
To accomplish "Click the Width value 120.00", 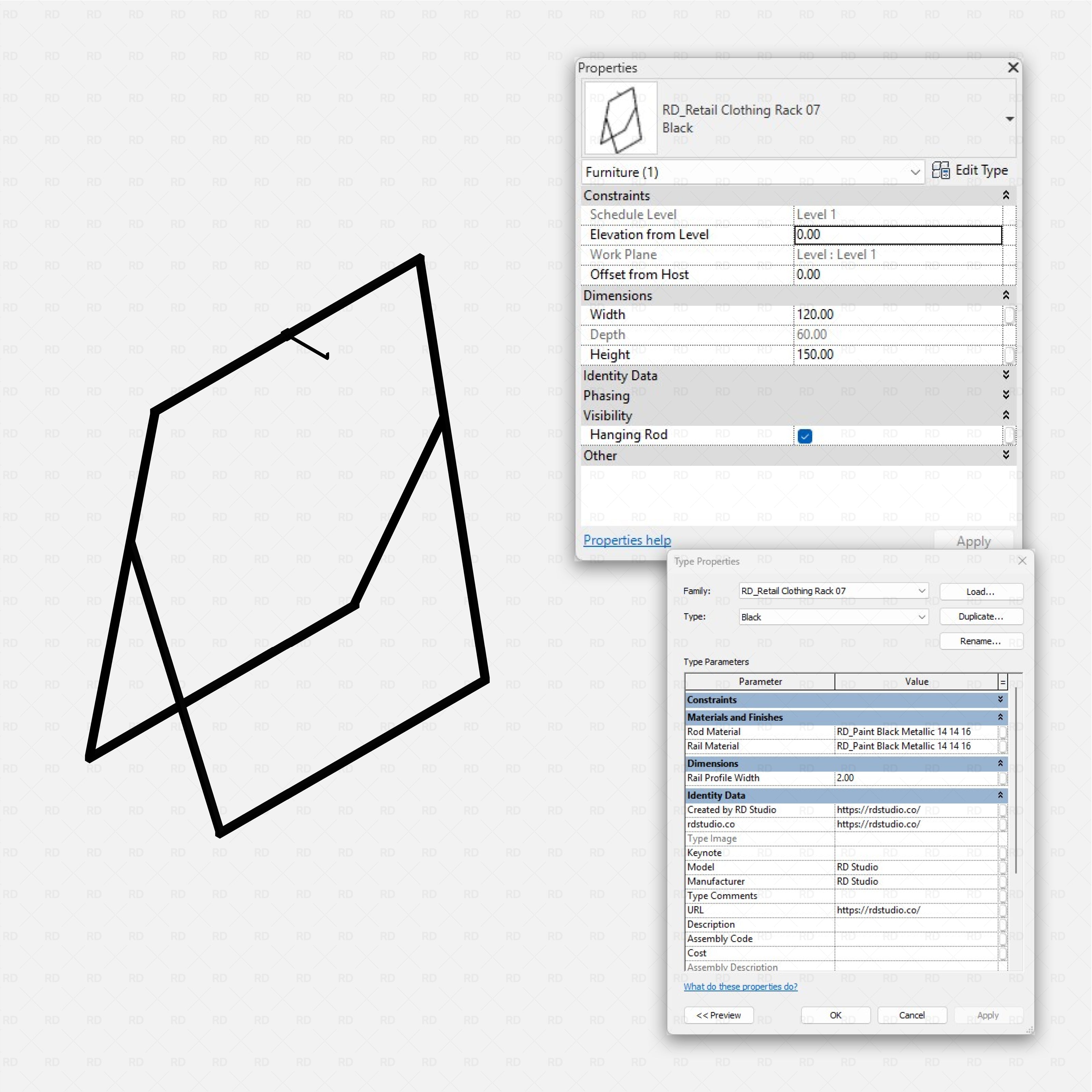I will pos(898,315).
